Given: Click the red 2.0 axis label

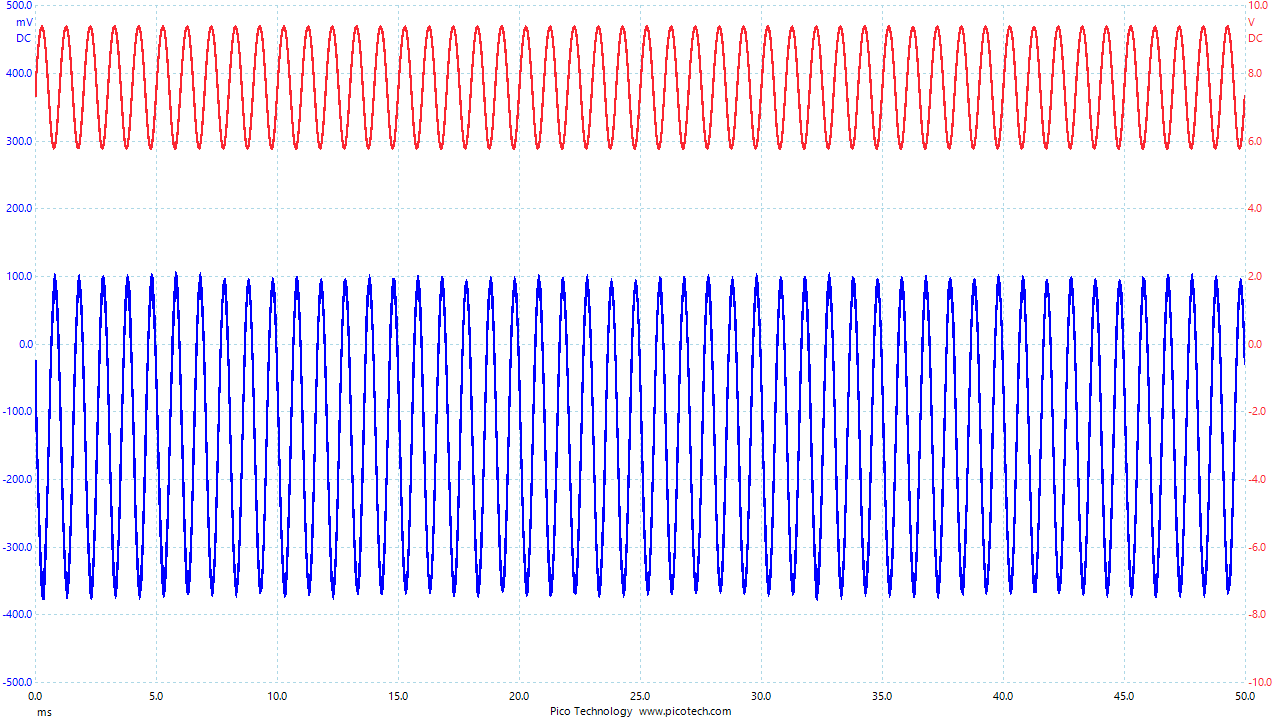Looking at the screenshot, I should click(1255, 277).
